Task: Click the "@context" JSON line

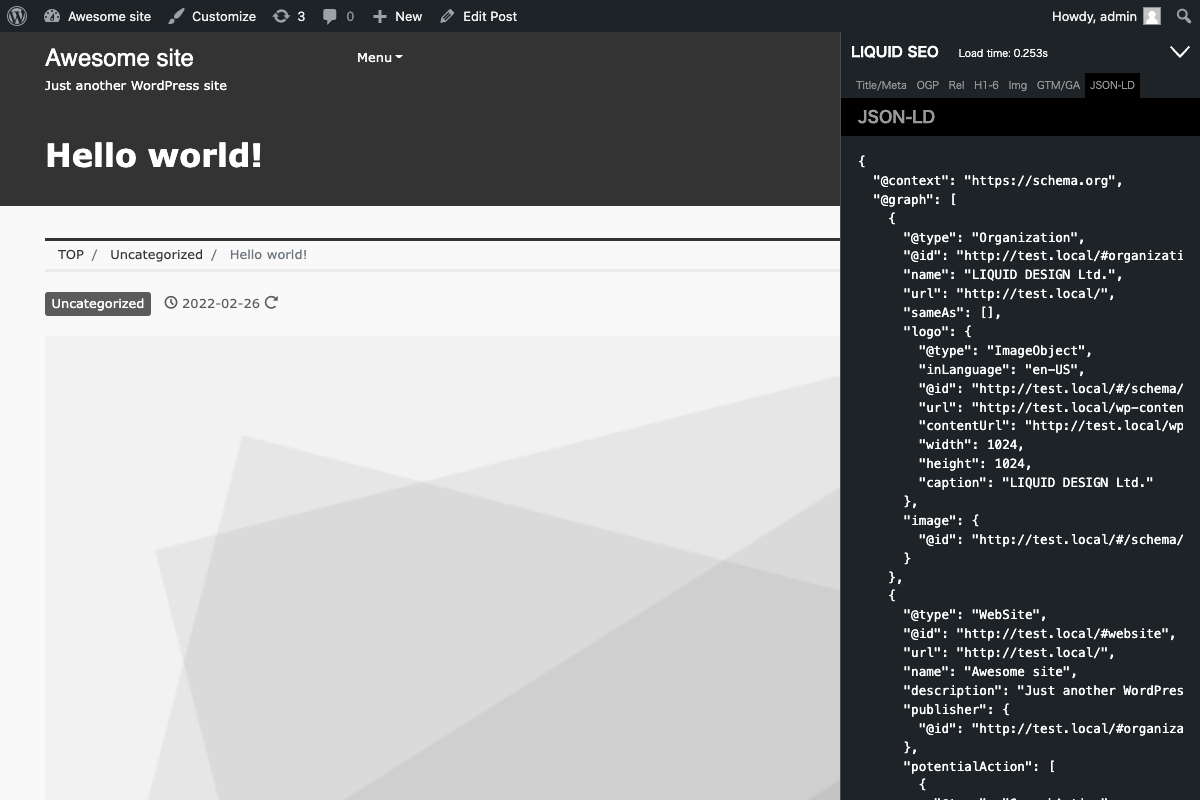Action: [998, 181]
